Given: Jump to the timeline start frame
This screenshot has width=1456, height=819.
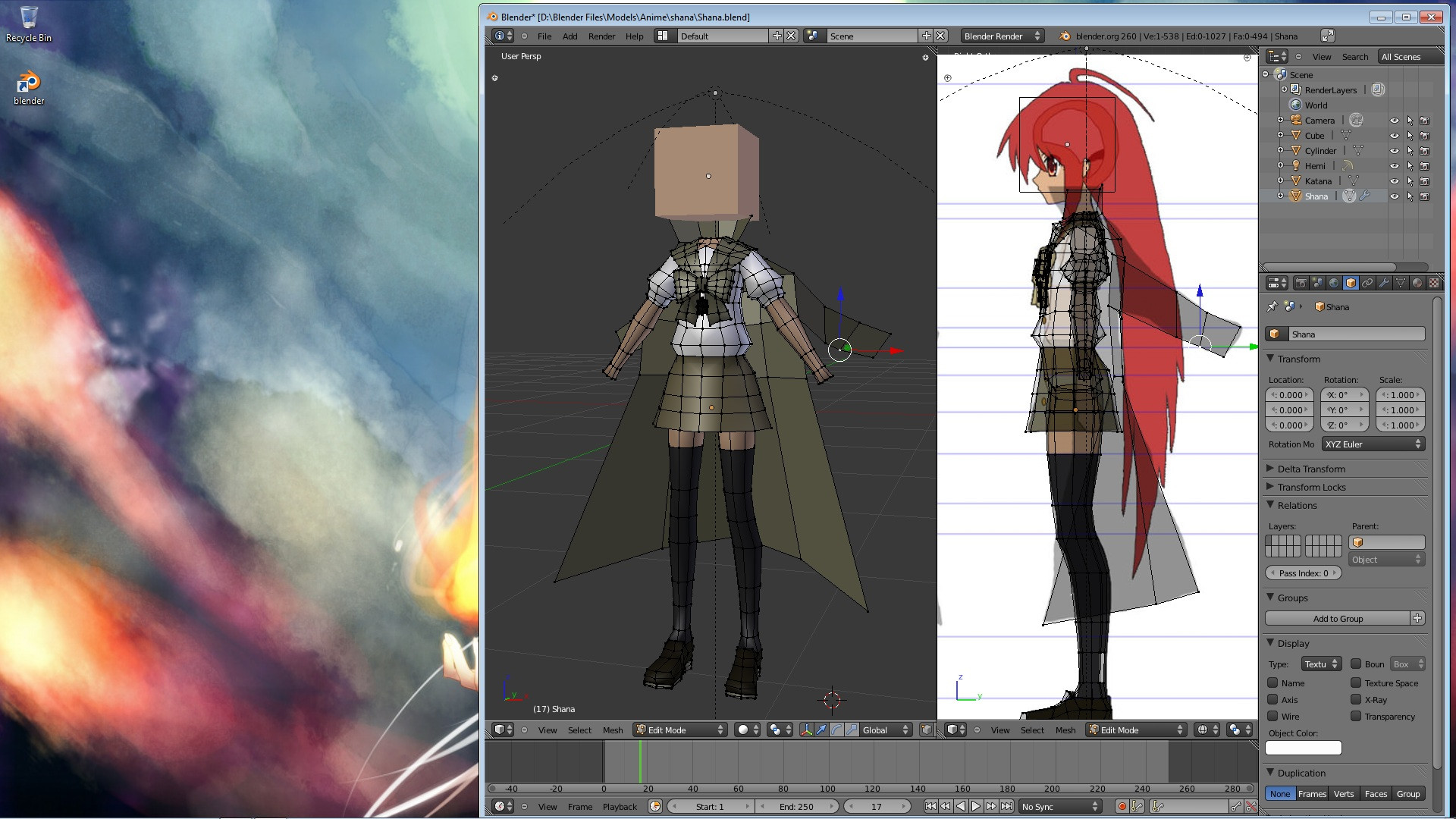Looking at the screenshot, I should 930,806.
